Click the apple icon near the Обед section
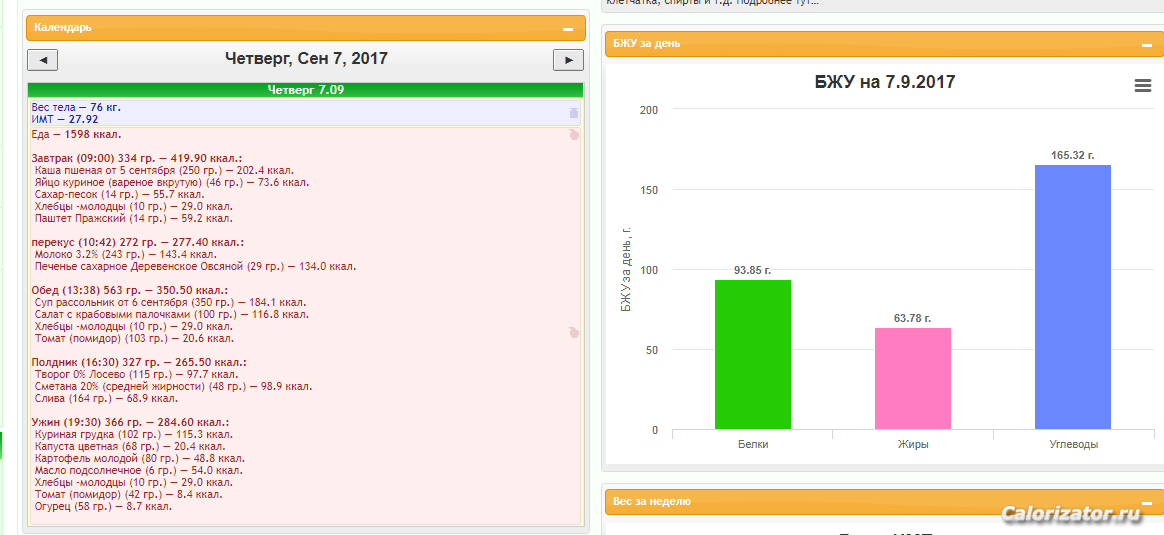The width and height of the screenshot is (1164, 535). point(574,333)
